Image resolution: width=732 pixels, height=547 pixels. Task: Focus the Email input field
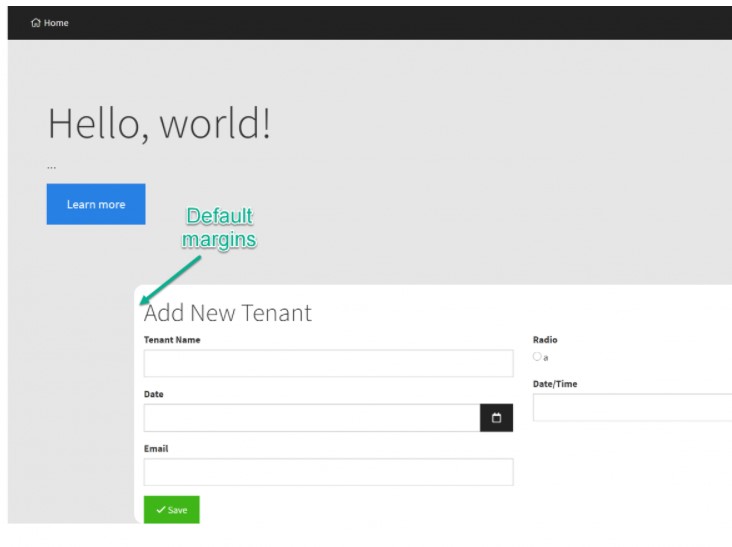328,472
